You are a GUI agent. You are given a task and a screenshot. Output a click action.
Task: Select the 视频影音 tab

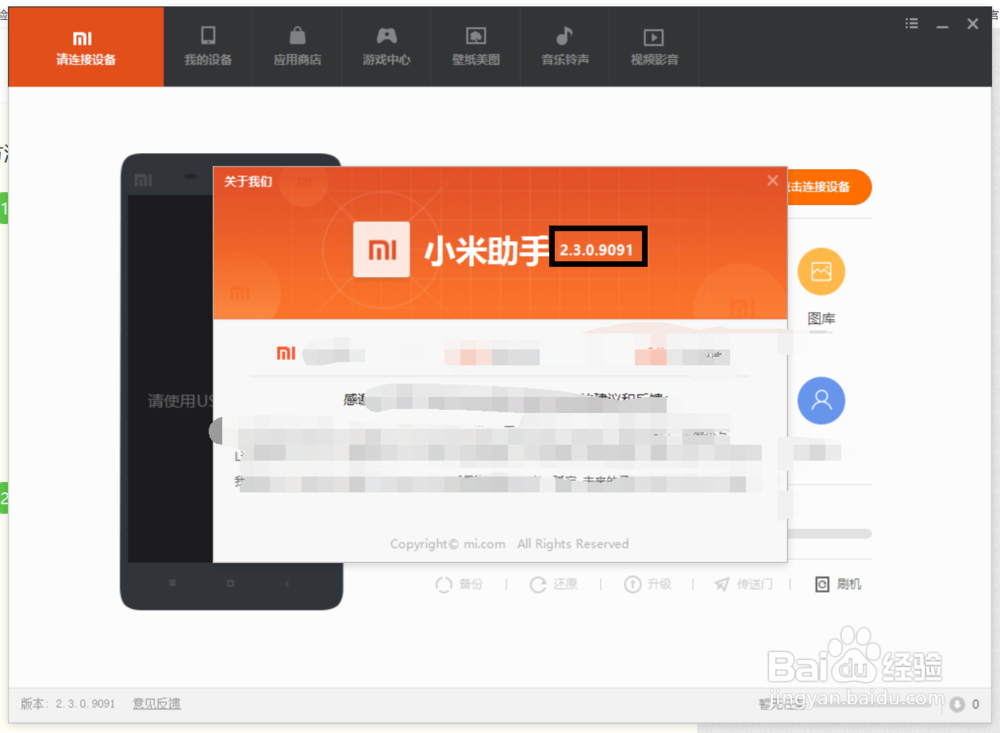pos(654,47)
